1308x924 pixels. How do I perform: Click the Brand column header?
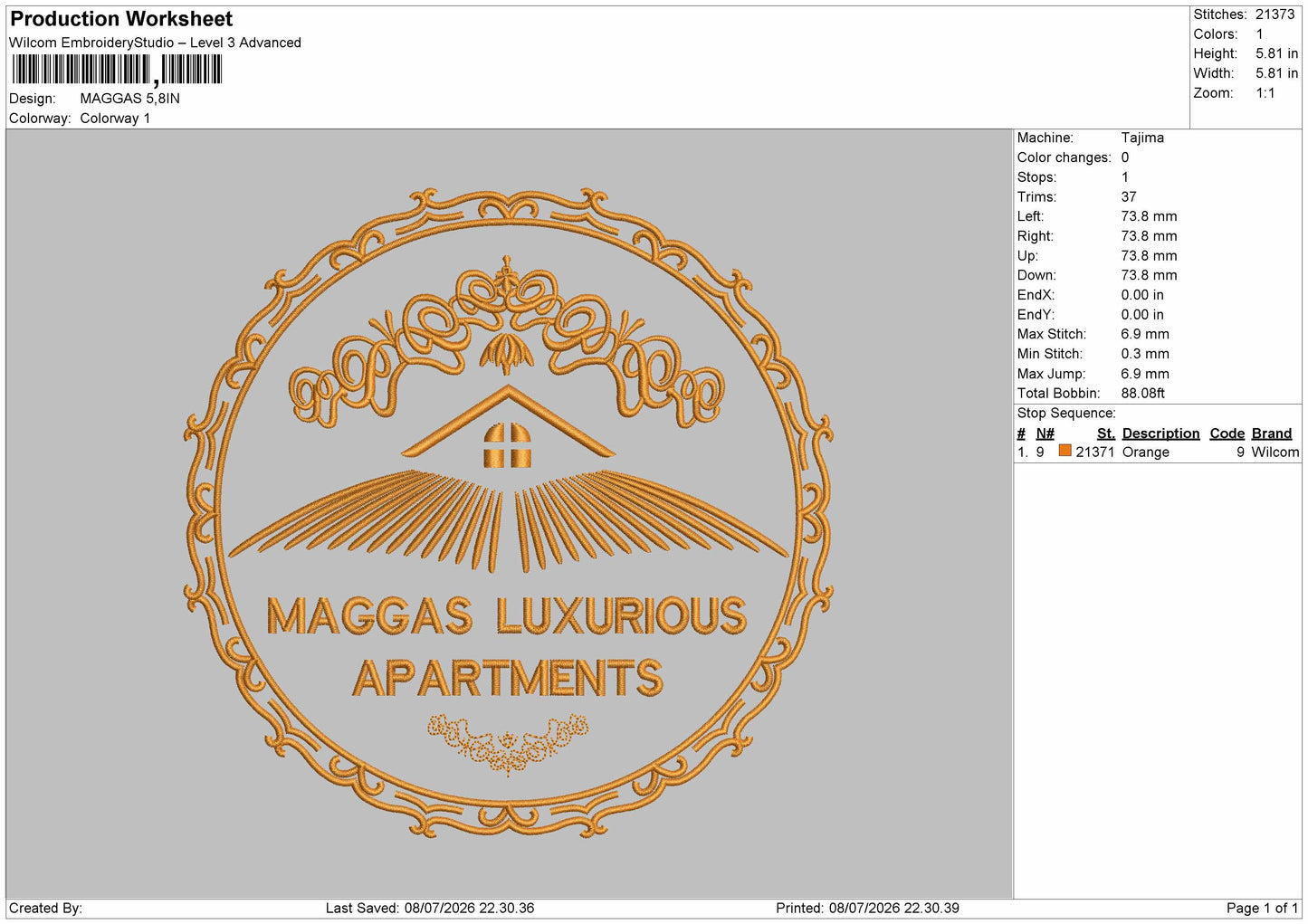pos(1272,433)
